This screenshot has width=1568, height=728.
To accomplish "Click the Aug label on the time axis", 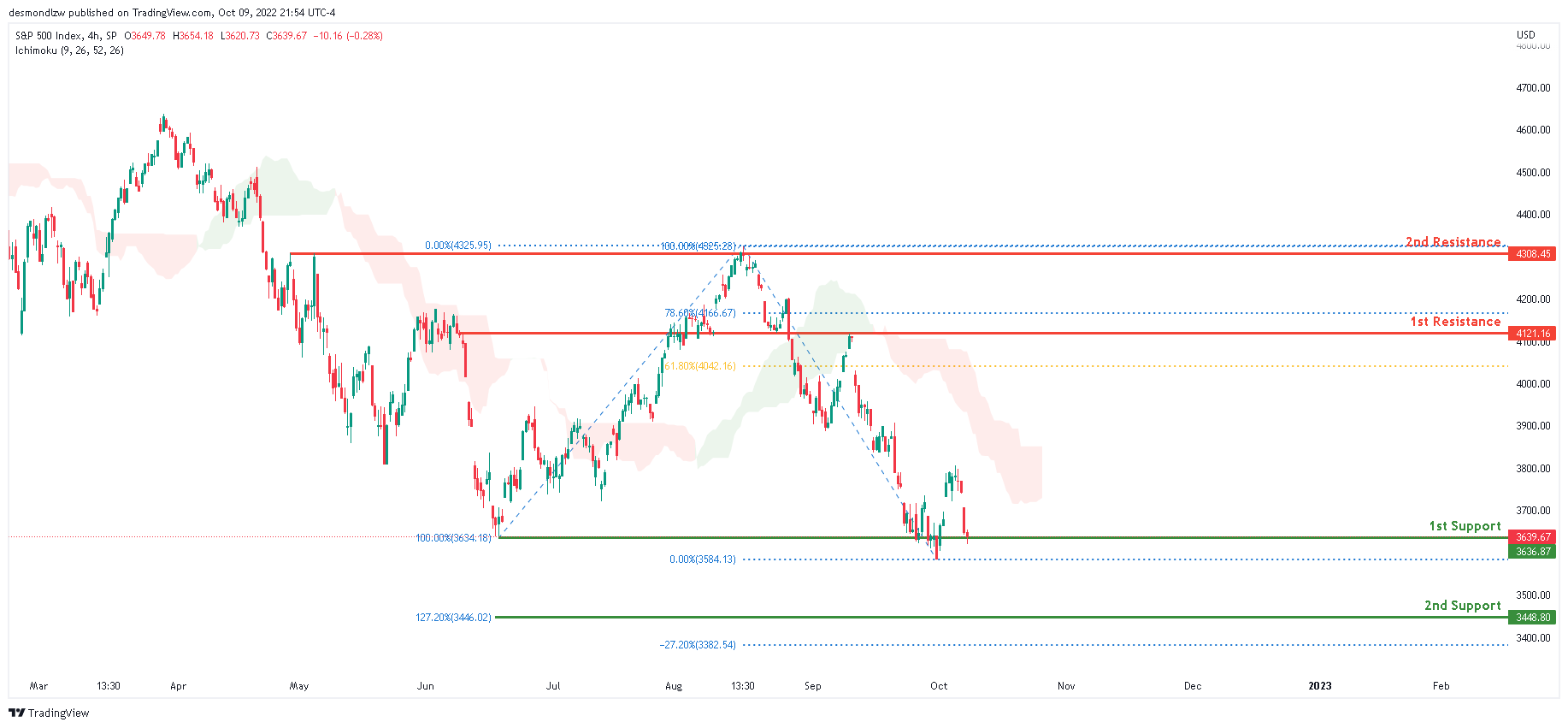I will (674, 686).
